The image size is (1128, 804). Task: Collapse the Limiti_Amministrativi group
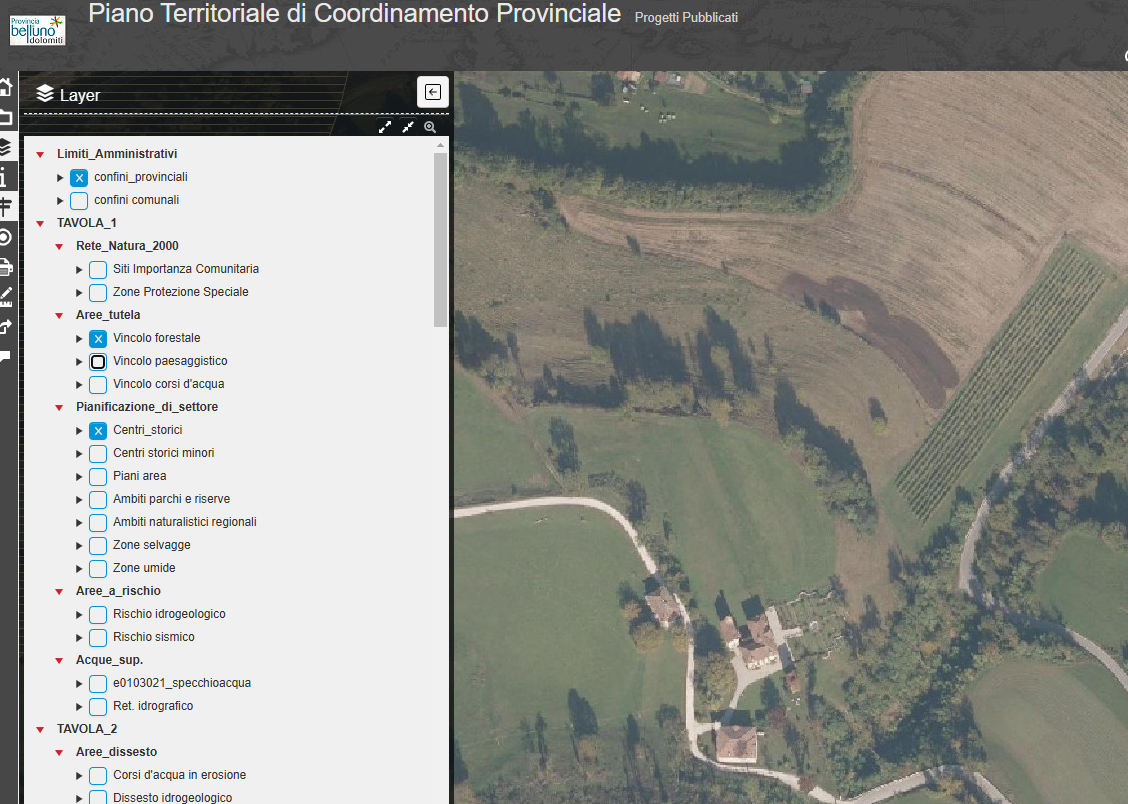[x=40, y=155]
